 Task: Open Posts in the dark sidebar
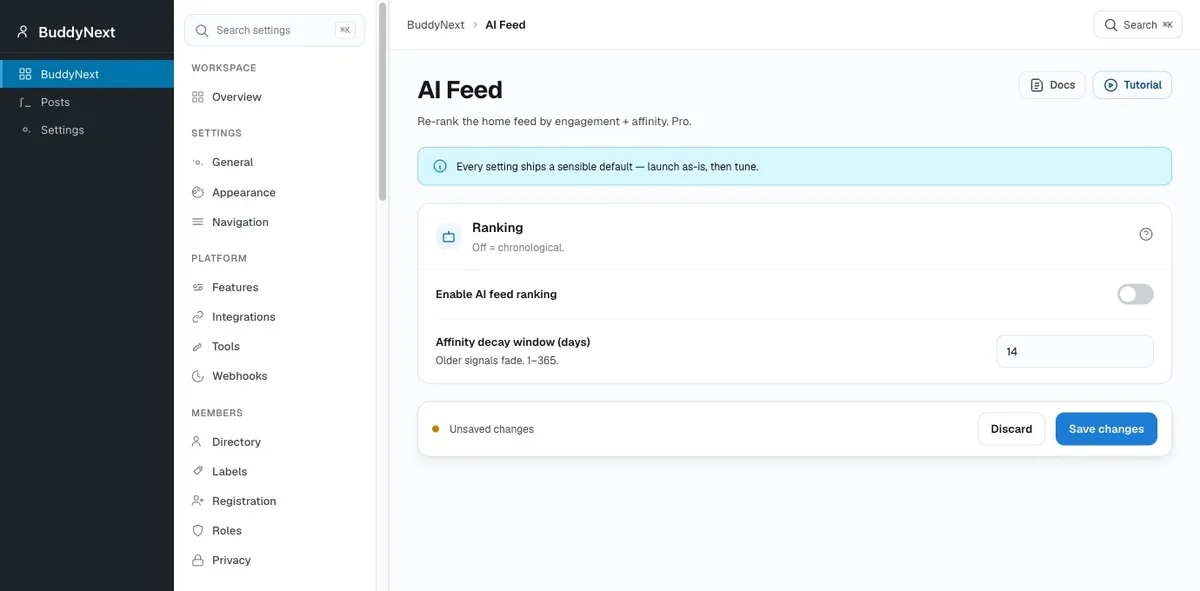(x=87, y=102)
